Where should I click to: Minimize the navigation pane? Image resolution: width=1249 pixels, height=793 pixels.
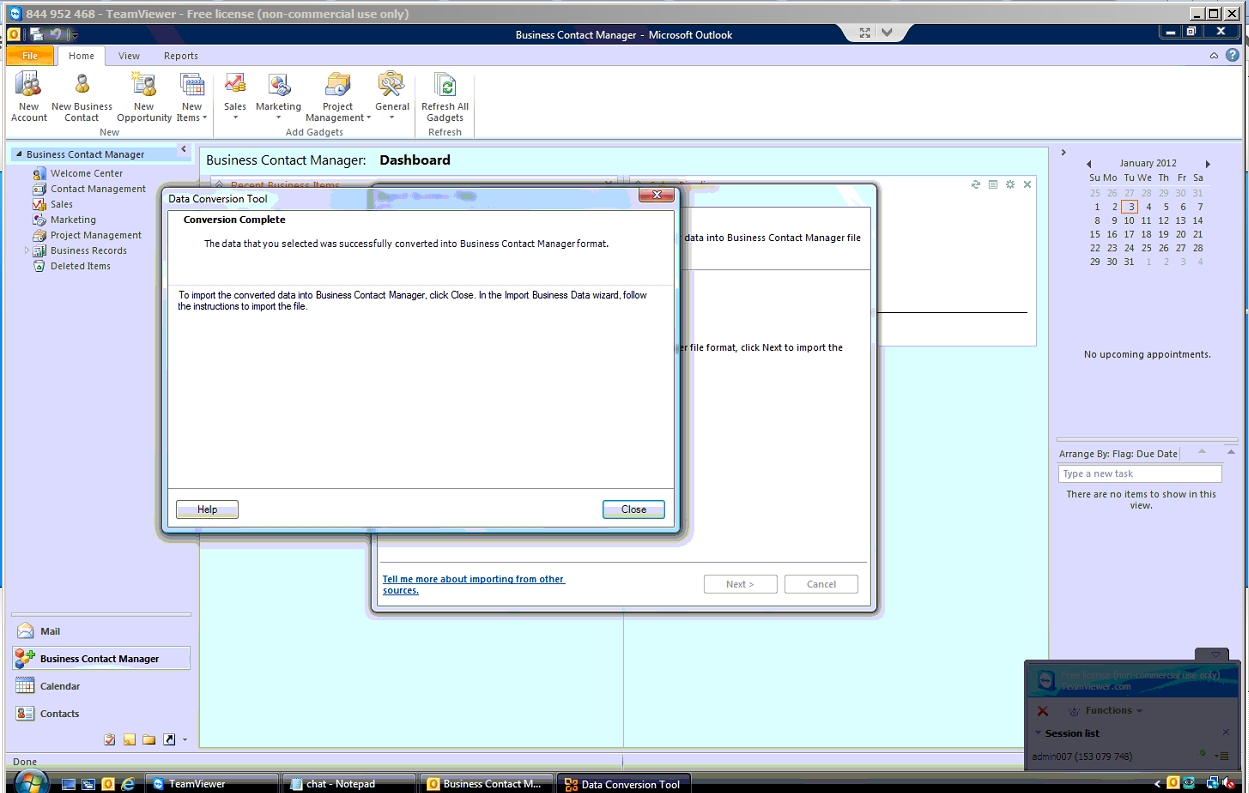coord(183,150)
